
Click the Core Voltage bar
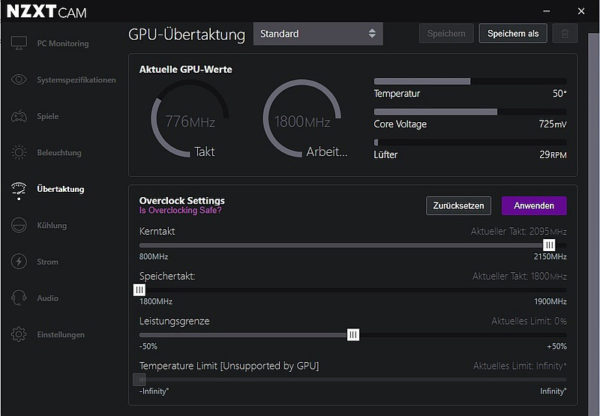(x=470, y=112)
